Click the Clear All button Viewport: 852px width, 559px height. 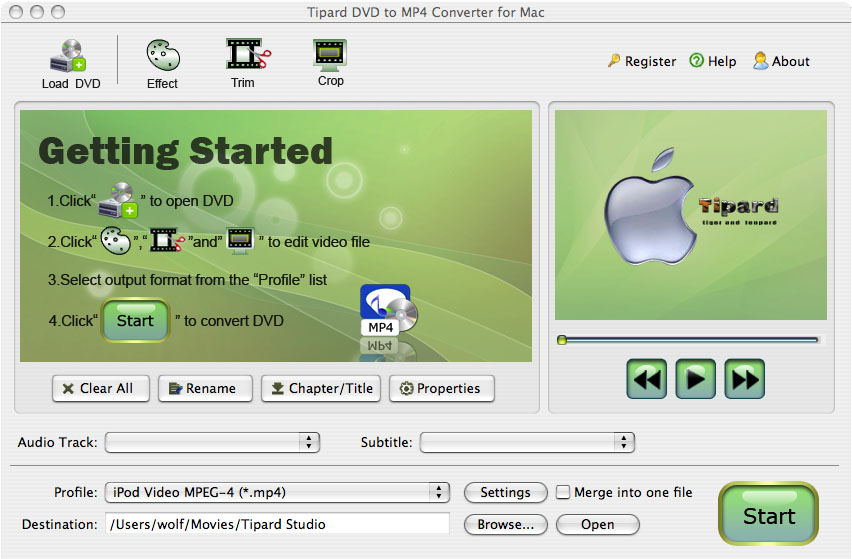pyautogui.click(x=100, y=389)
